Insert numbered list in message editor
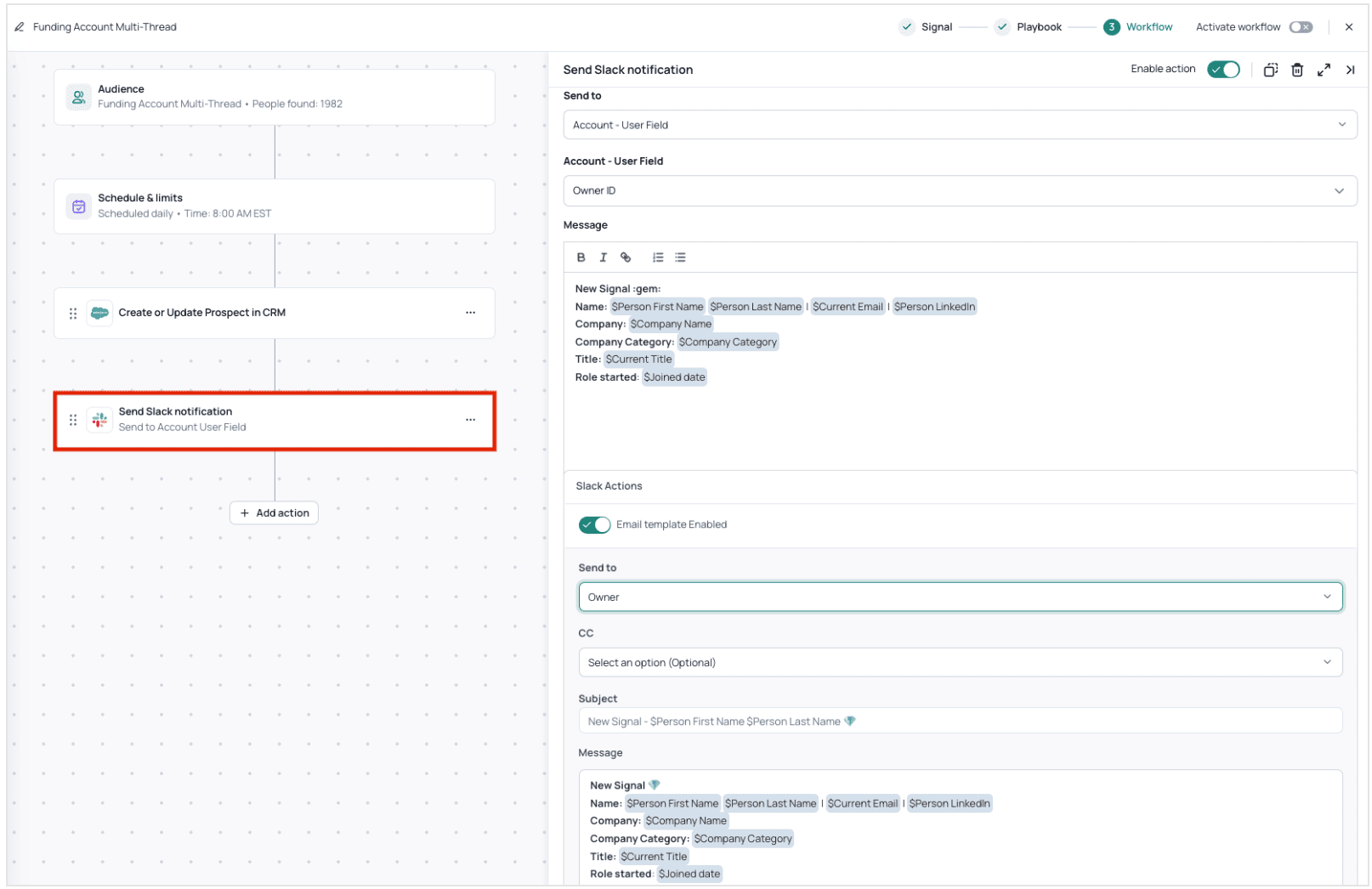The width and height of the screenshot is (1372, 889). (x=658, y=258)
